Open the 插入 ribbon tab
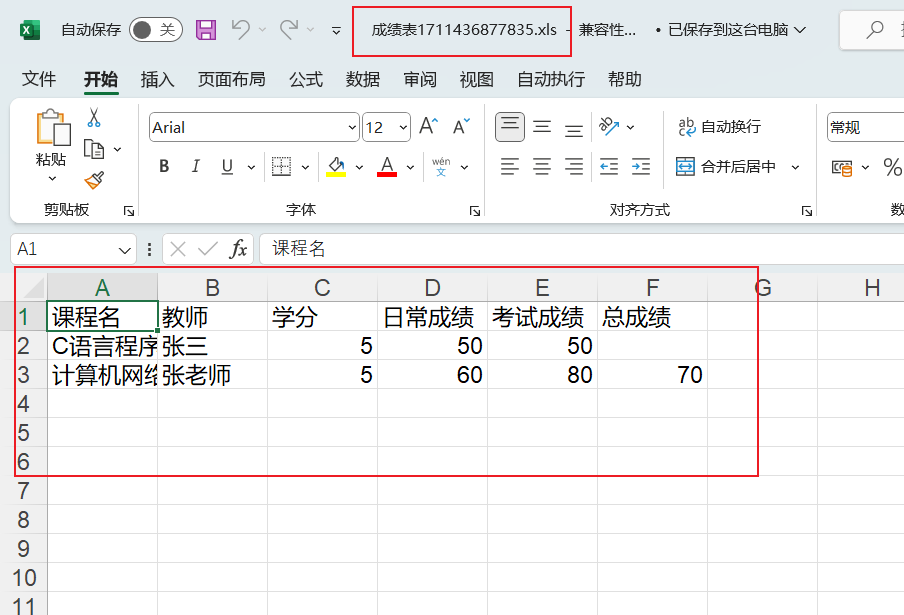This screenshot has width=904, height=615. pos(157,79)
